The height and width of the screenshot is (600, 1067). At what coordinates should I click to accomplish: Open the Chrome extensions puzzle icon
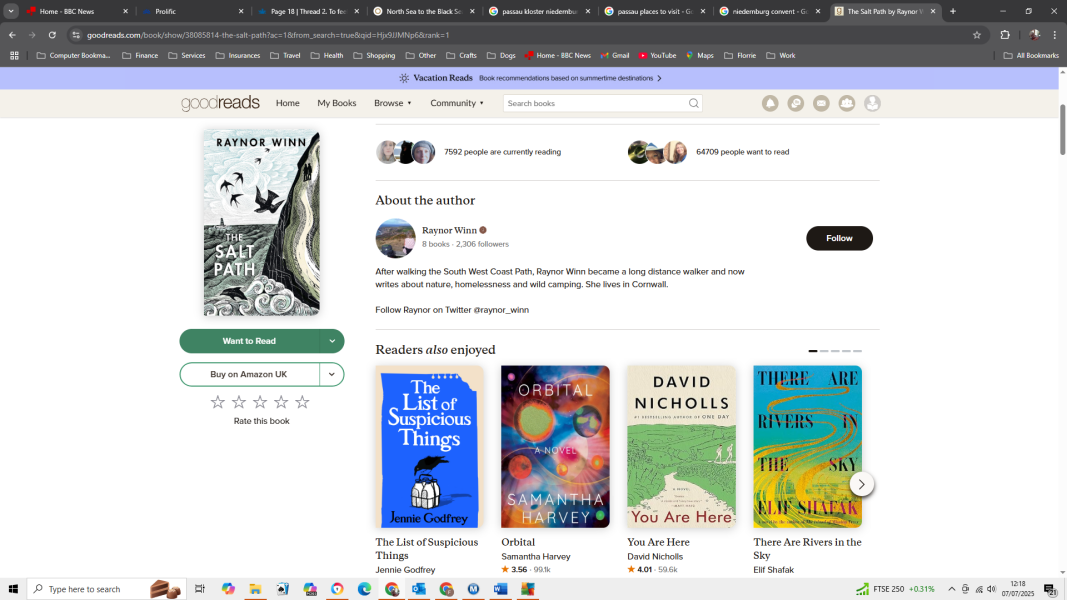[x=1005, y=35]
